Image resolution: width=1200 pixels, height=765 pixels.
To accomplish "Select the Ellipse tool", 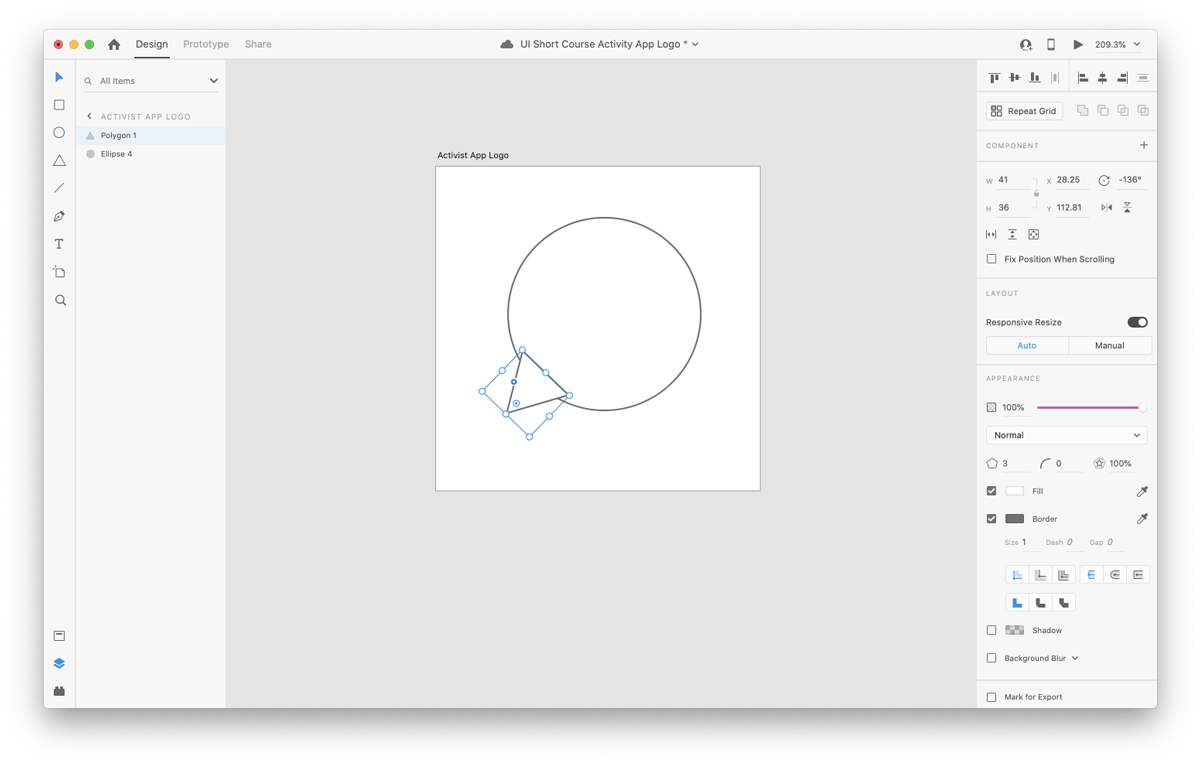I will click(59, 133).
